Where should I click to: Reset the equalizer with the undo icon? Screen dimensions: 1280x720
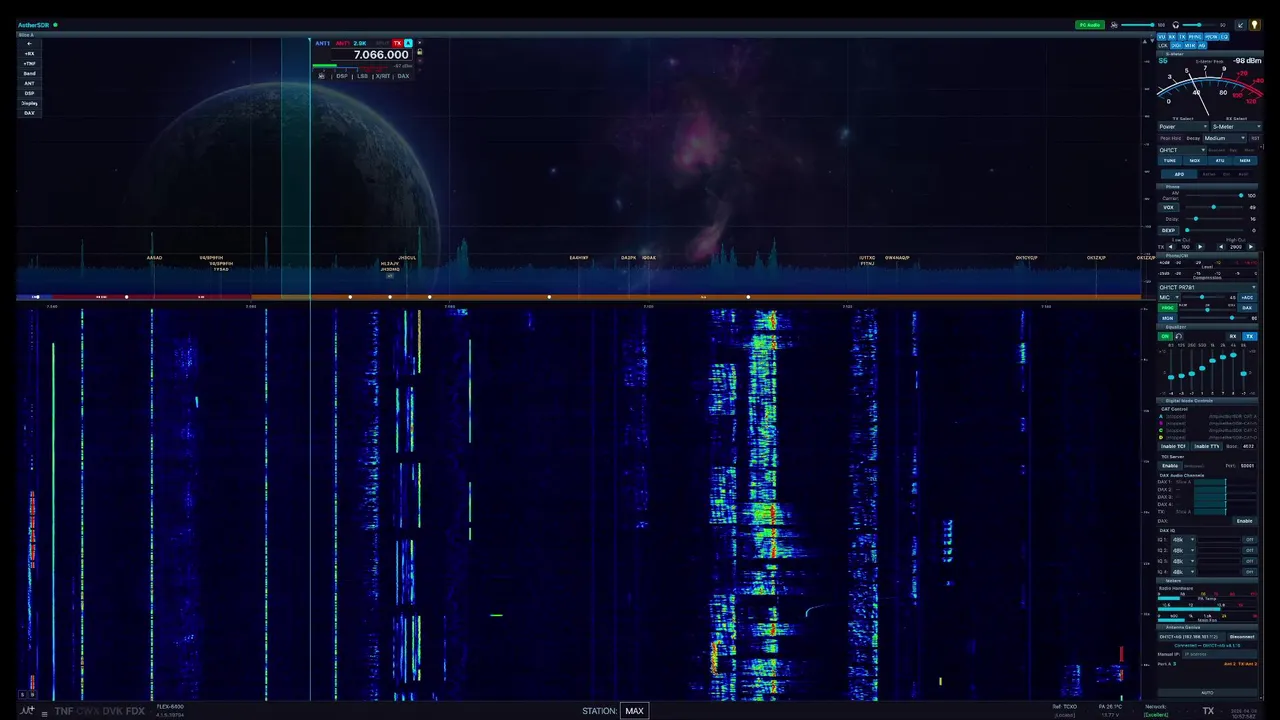pyautogui.click(x=1179, y=336)
